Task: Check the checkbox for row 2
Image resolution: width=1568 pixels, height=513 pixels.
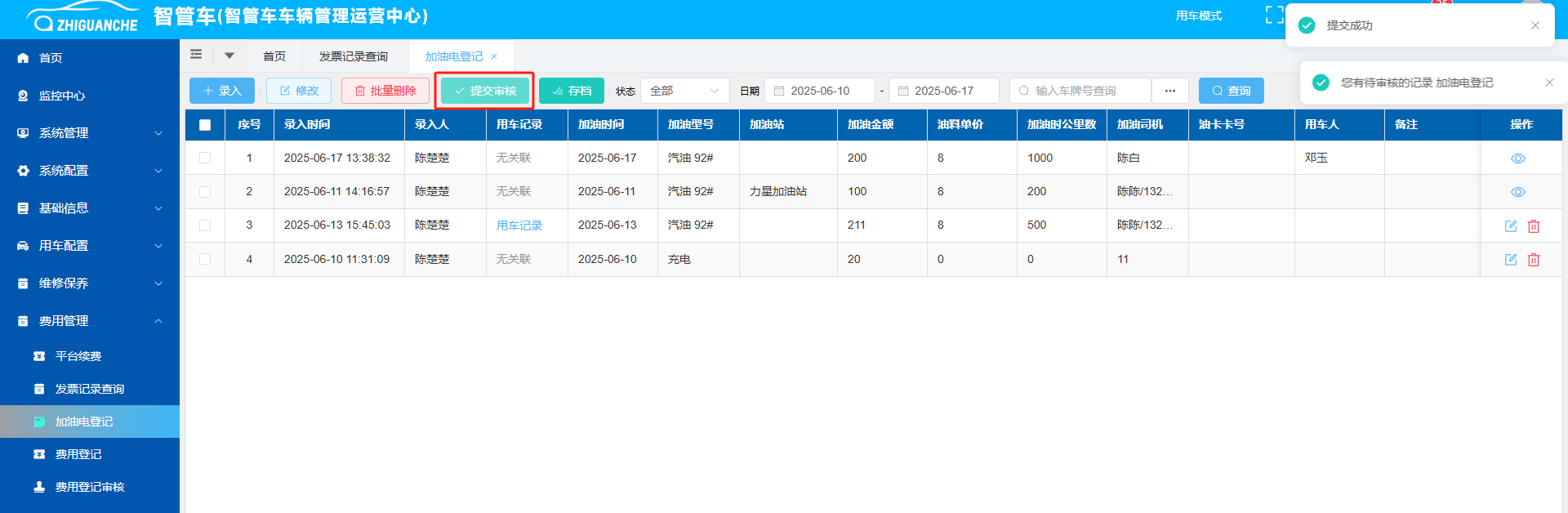Action: pos(205,192)
